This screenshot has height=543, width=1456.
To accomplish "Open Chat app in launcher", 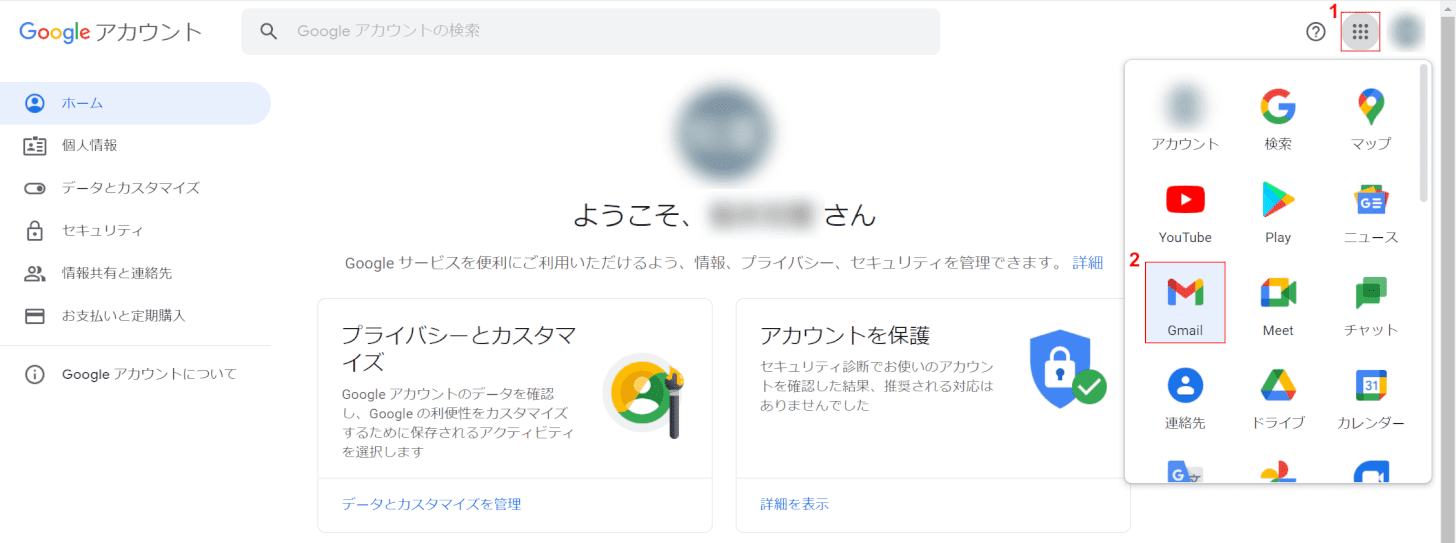I will [x=1371, y=303].
